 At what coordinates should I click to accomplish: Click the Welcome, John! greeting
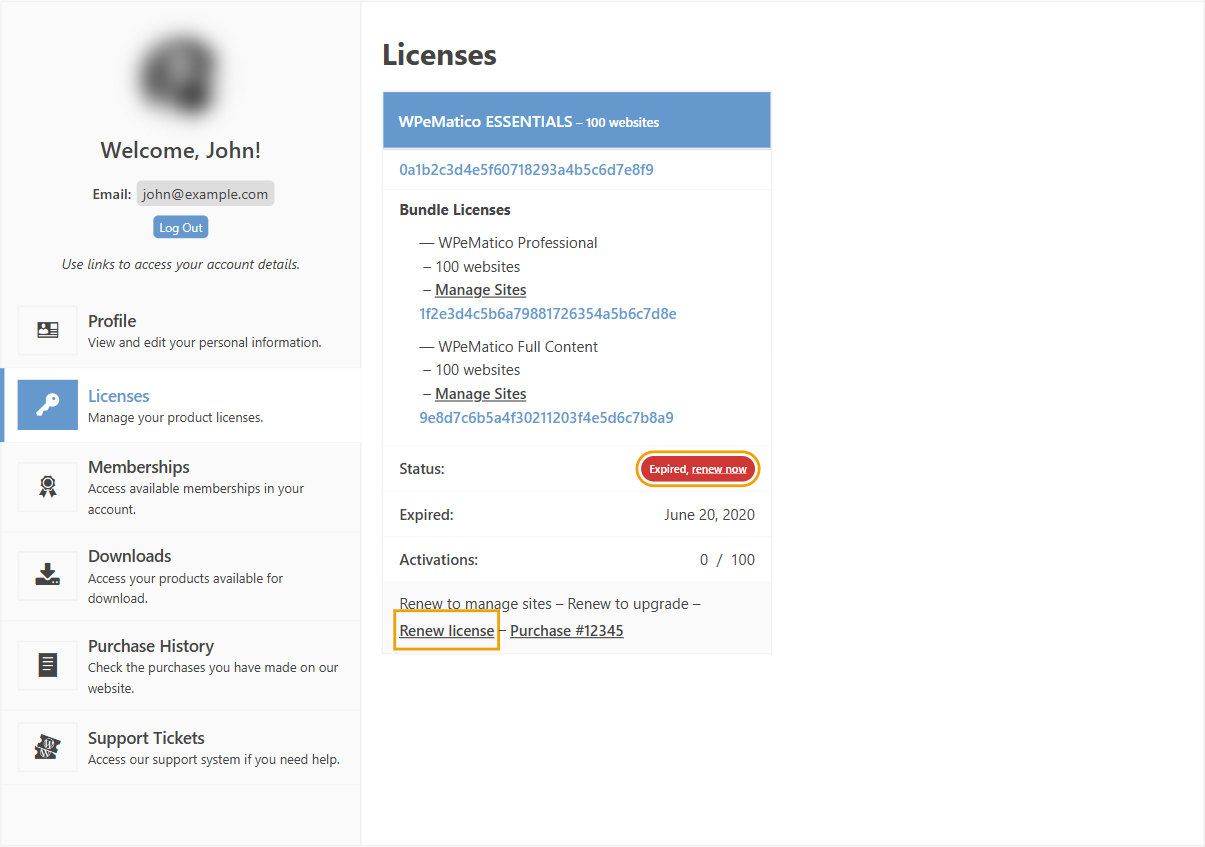click(x=181, y=151)
